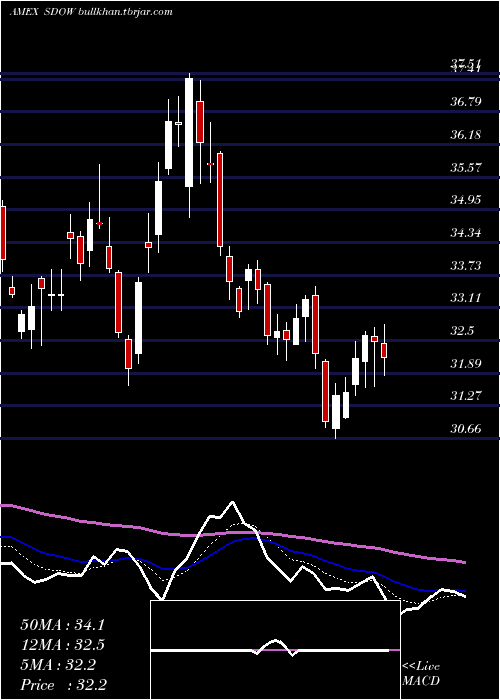
Task: Click the 32.5 price axis label
Action: click(462, 331)
